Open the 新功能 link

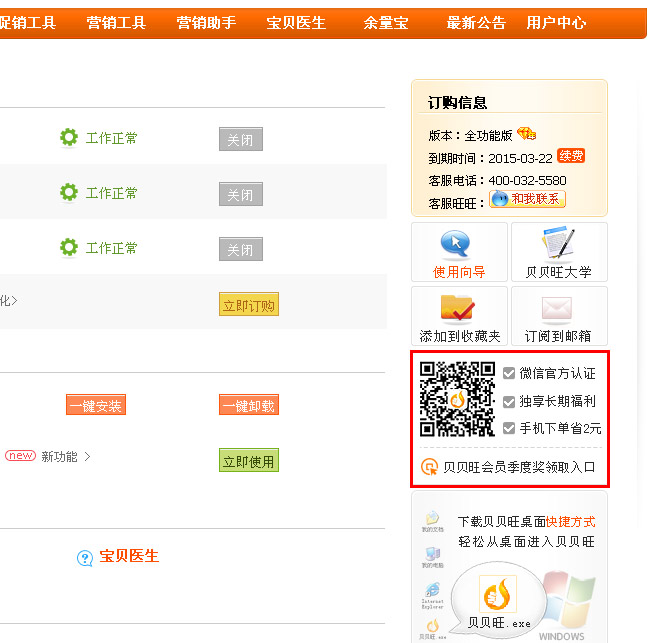(x=59, y=457)
